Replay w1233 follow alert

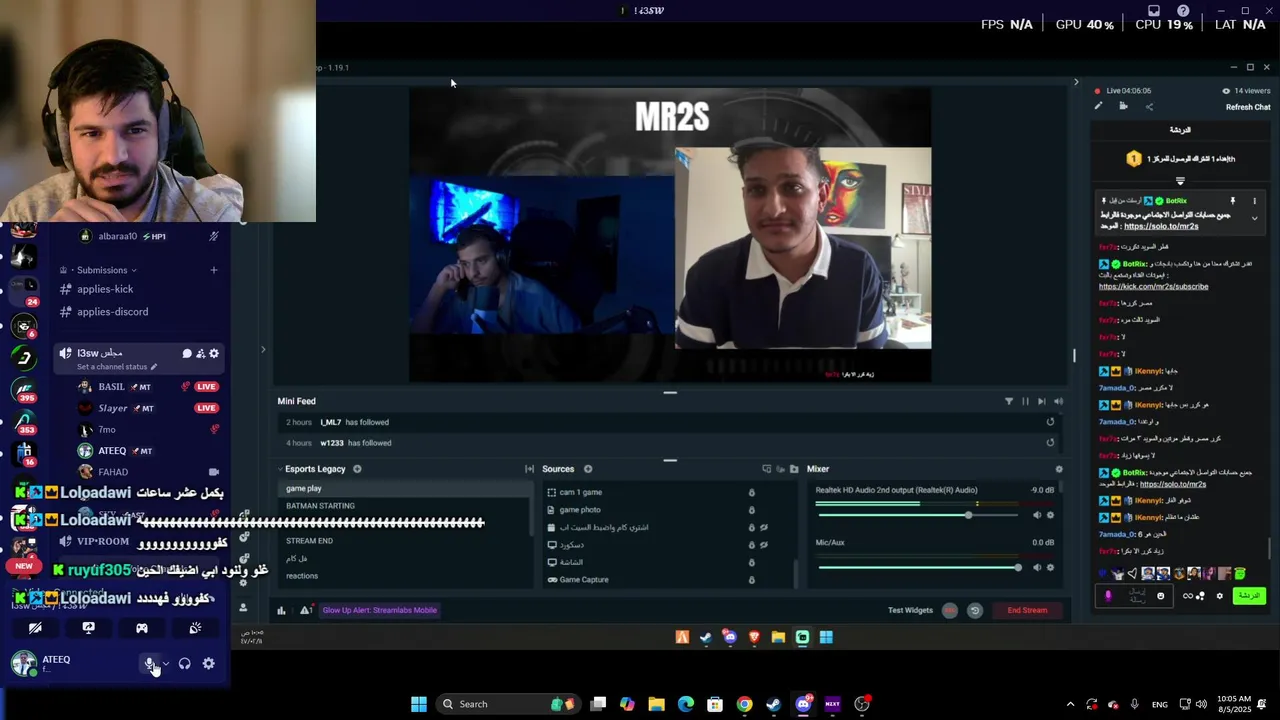[x=1050, y=443]
